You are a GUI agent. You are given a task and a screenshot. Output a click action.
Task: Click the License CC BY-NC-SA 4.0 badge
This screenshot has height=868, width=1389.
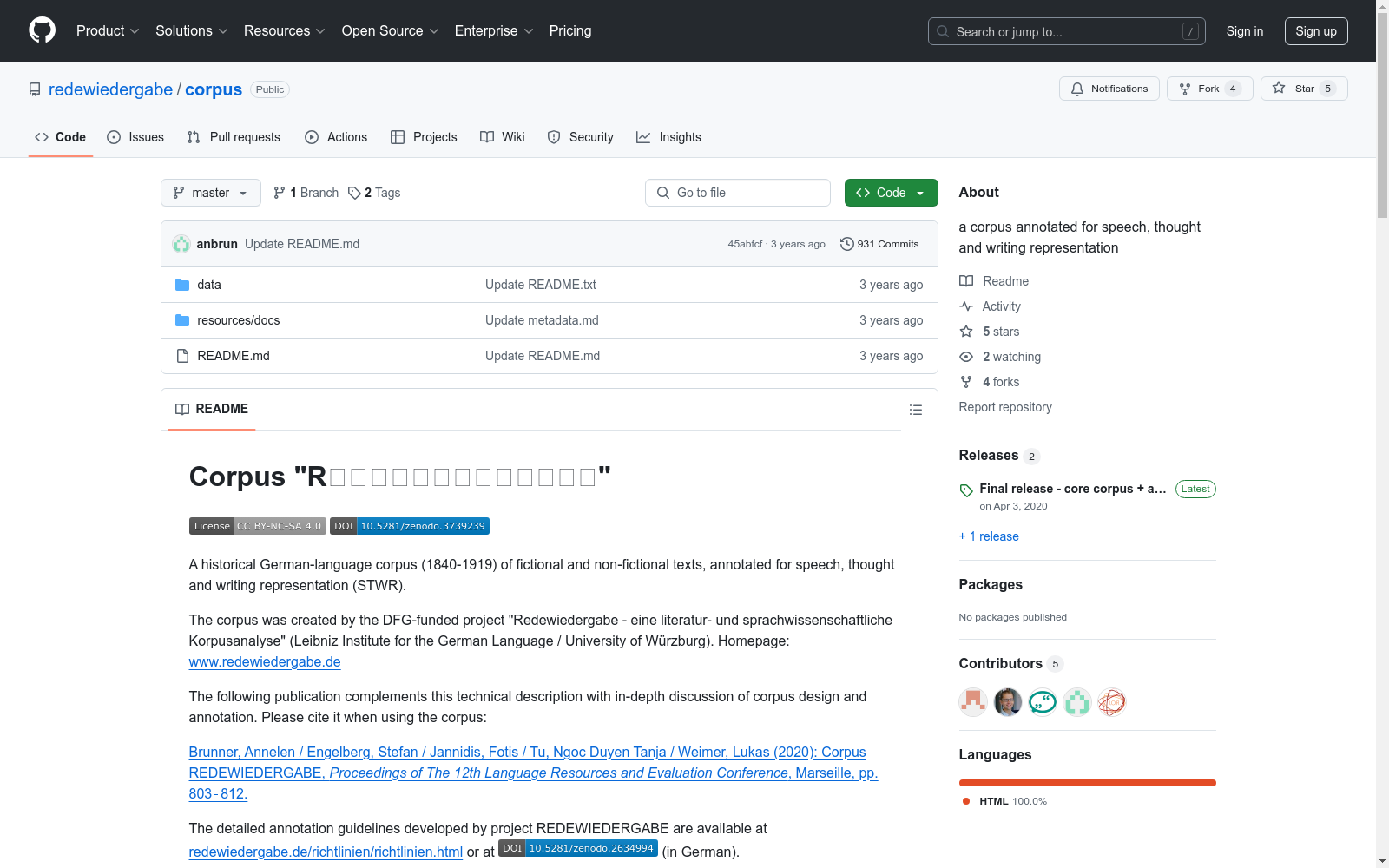(x=258, y=526)
